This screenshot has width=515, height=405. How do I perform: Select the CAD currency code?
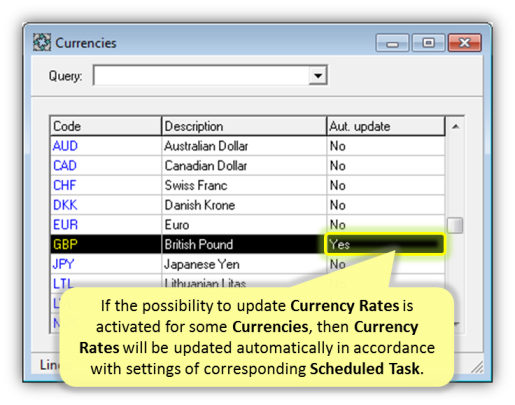pyautogui.click(x=65, y=166)
